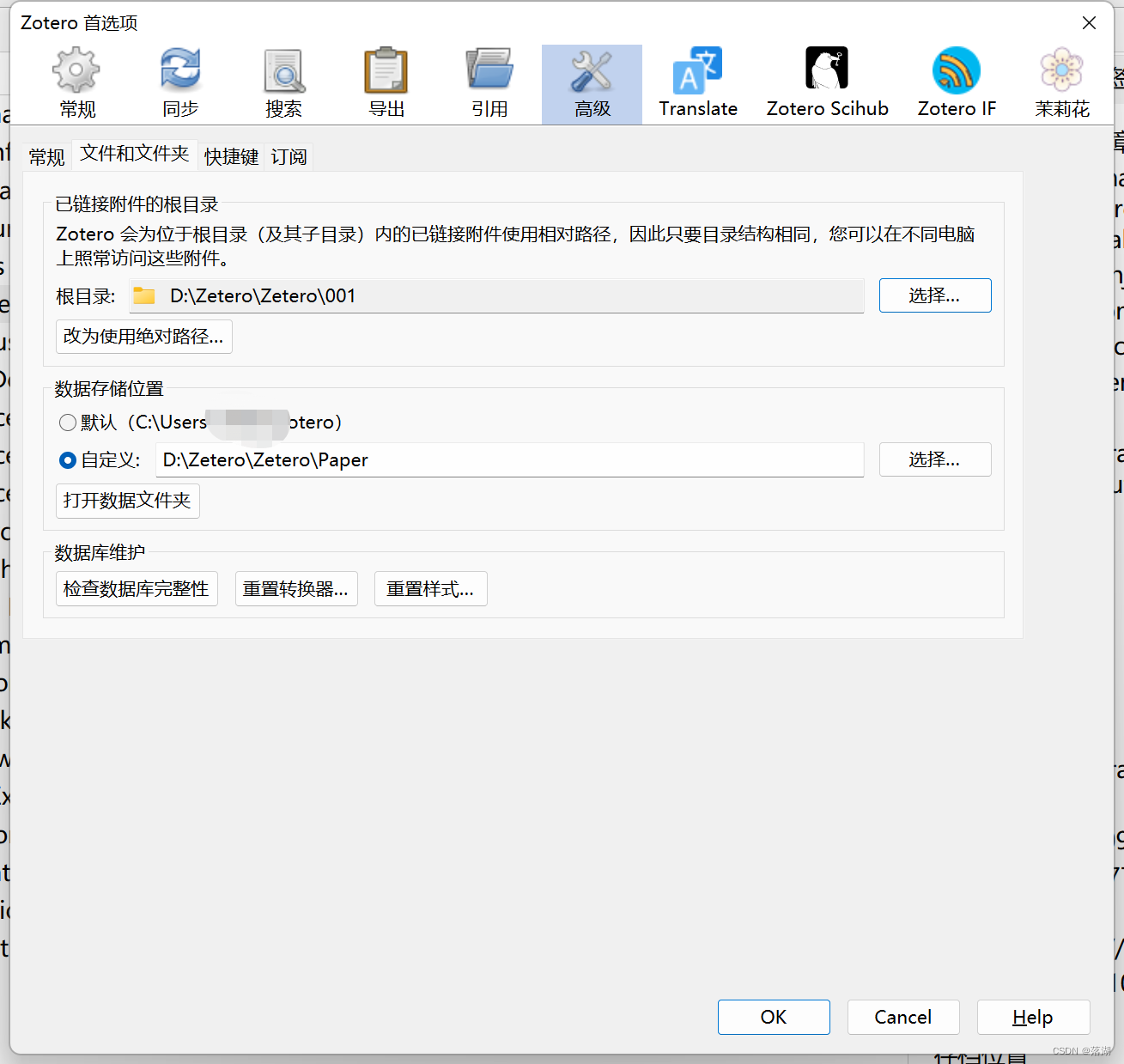Click 重置样式 button
Image resolution: width=1124 pixels, height=1064 pixels.
(x=431, y=589)
